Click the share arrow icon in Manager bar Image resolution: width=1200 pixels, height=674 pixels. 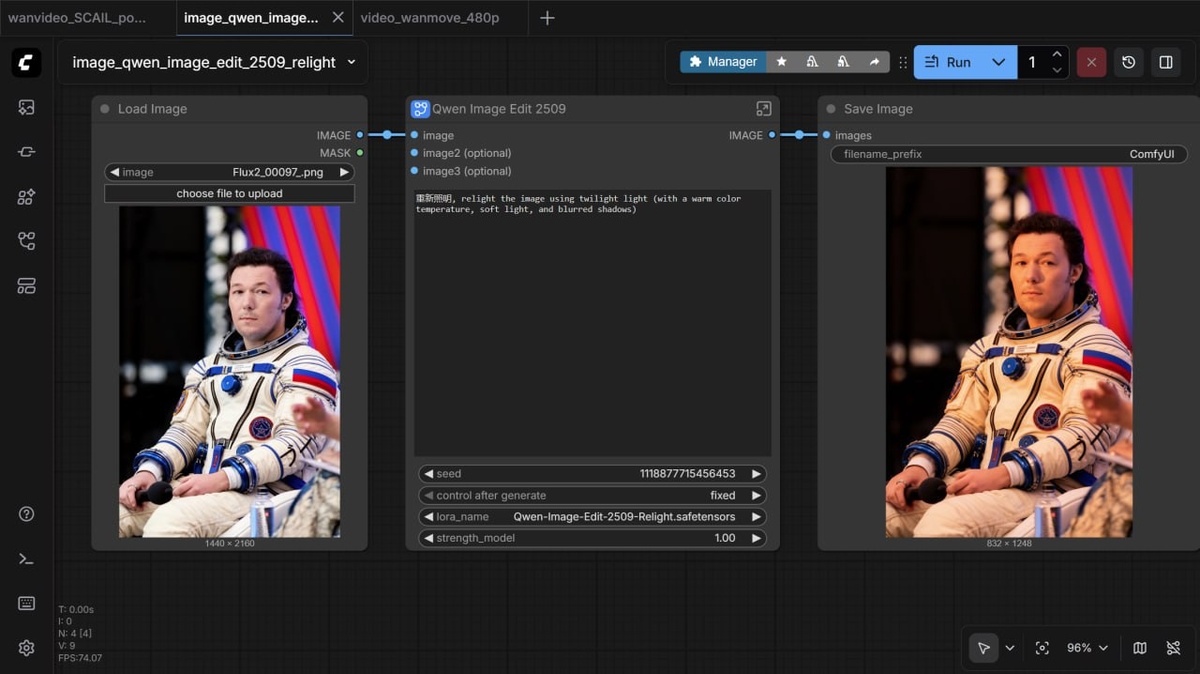(874, 62)
